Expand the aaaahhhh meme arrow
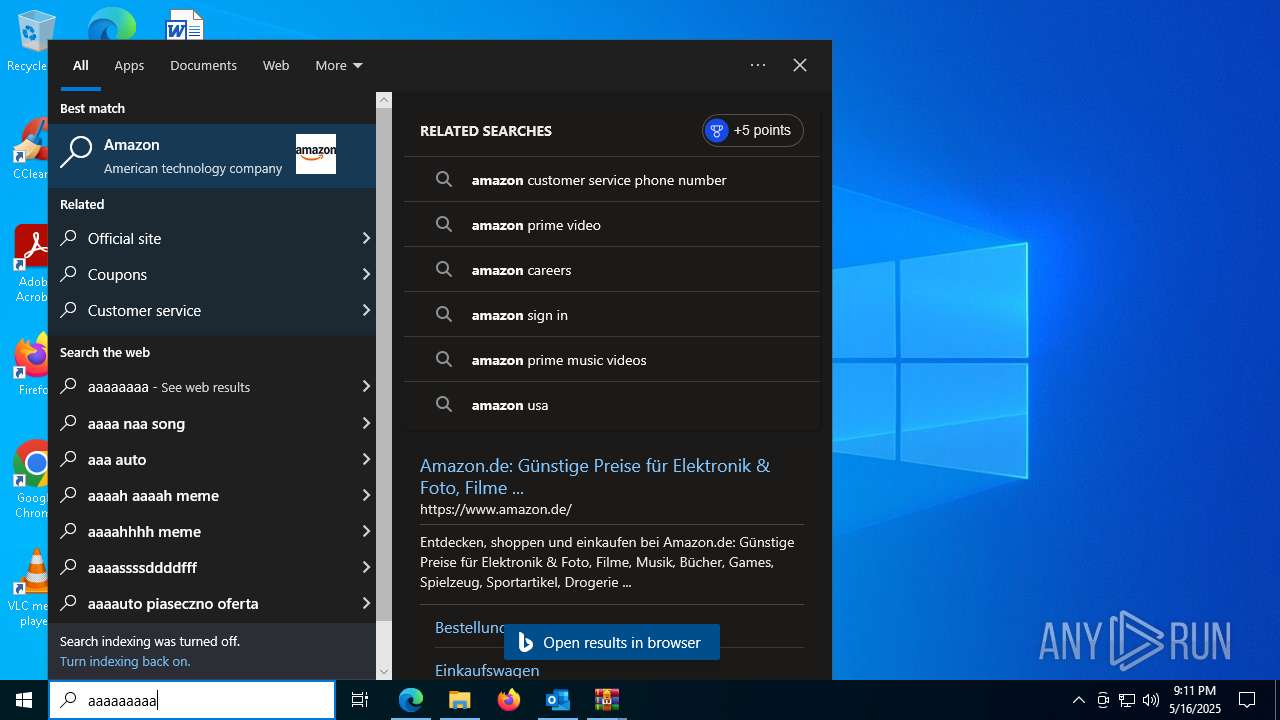Image resolution: width=1280 pixels, height=720 pixels. 366,531
